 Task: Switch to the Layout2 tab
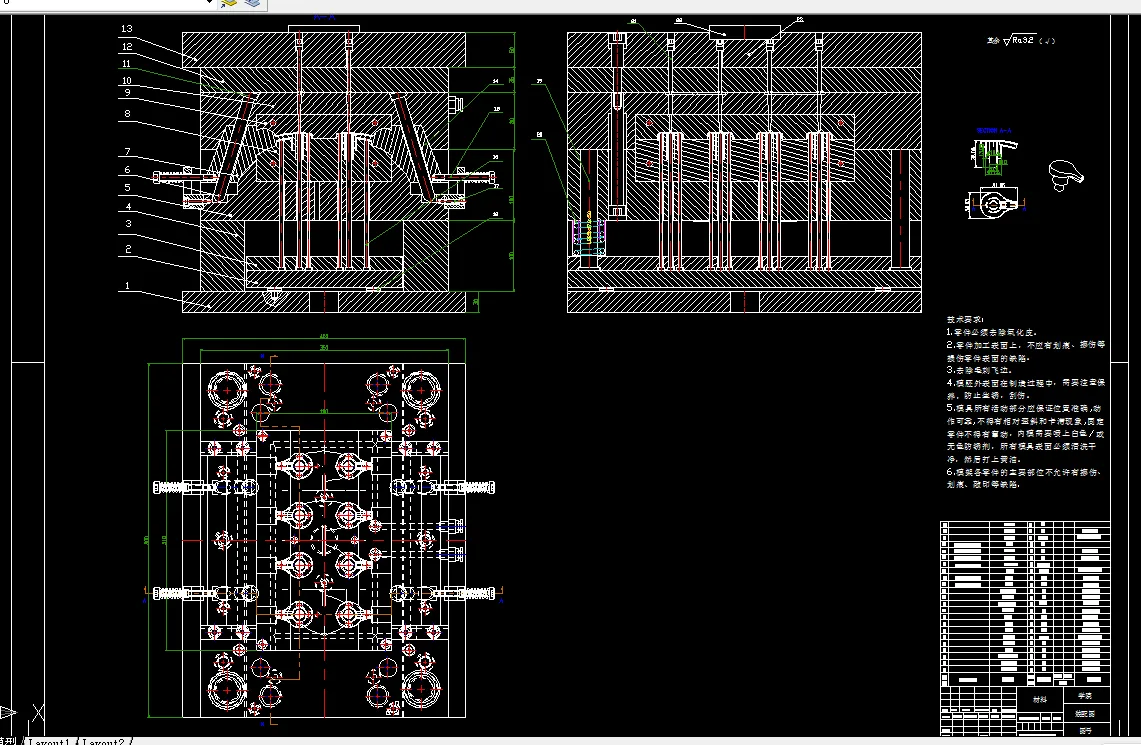point(103,742)
